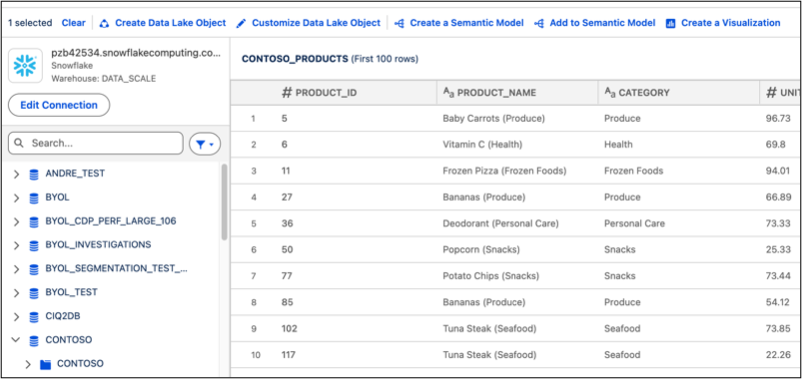Expand the ANDRE_TEST database
This screenshot has width=802, height=379.
tap(16, 174)
